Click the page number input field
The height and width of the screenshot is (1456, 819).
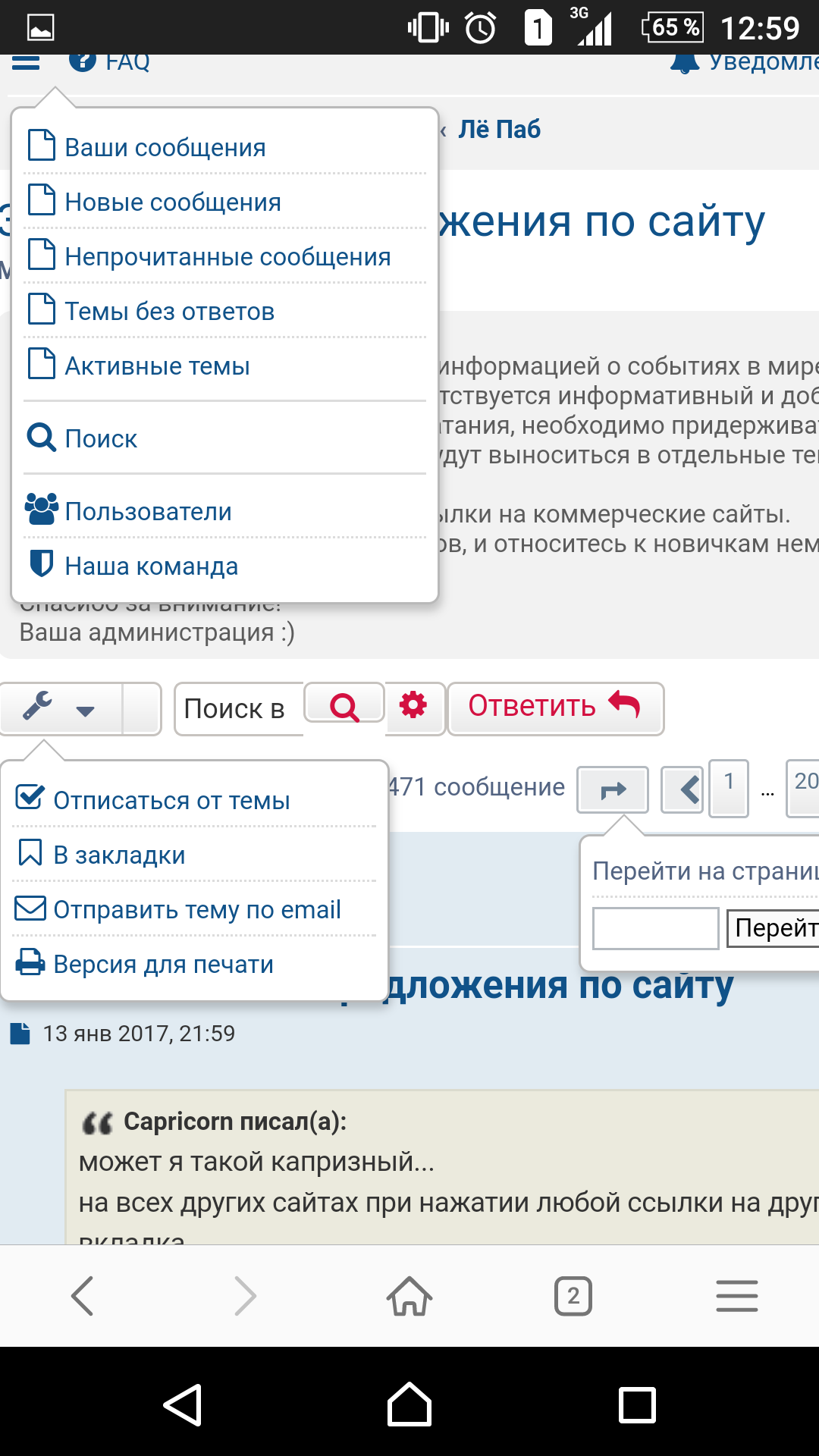coord(655,928)
